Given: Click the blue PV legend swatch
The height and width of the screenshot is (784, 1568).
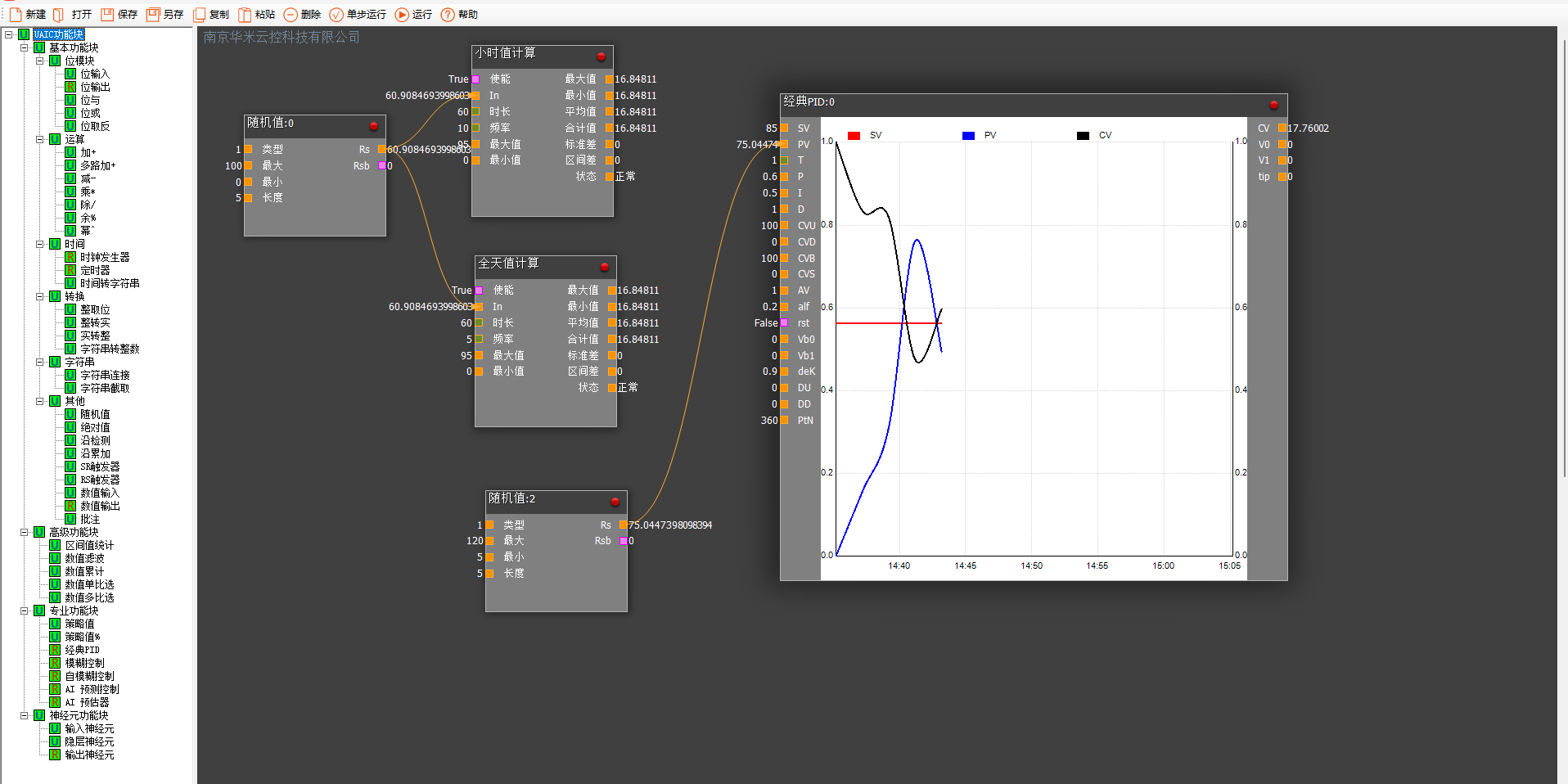Looking at the screenshot, I should 968,136.
